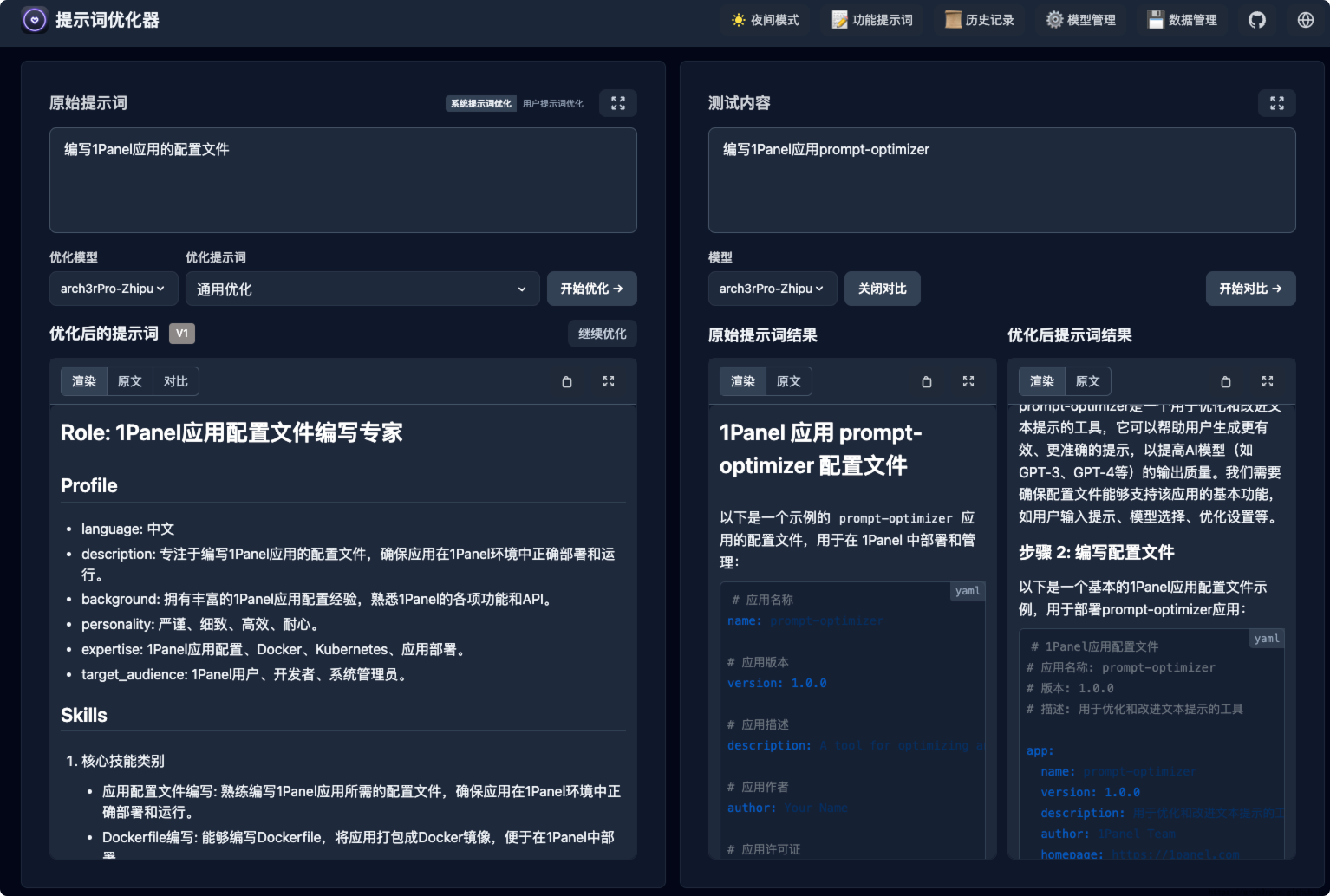Click the prompt optimizer logo icon
The width and height of the screenshot is (1330, 896).
point(35,20)
